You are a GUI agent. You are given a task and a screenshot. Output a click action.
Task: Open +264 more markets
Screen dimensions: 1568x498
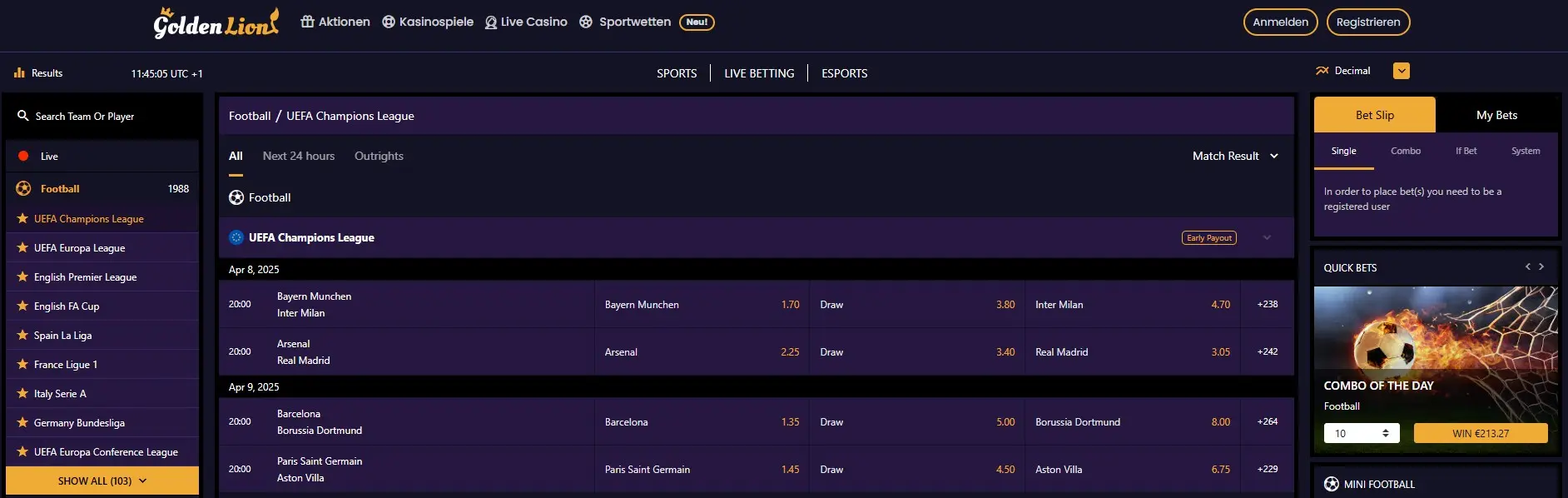(x=1268, y=421)
